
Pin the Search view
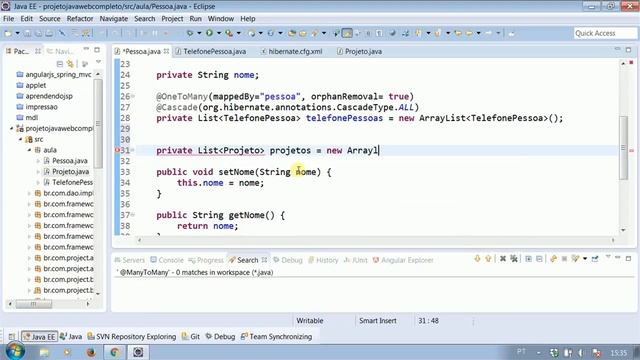[595, 259]
